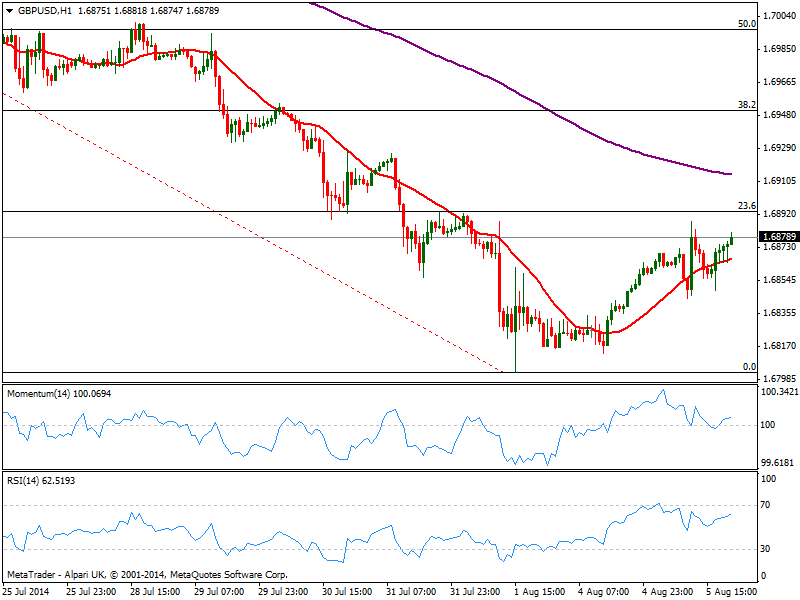Click the 1.70040 price axis value
Viewport: 800px width, 600px height.
click(x=779, y=16)
